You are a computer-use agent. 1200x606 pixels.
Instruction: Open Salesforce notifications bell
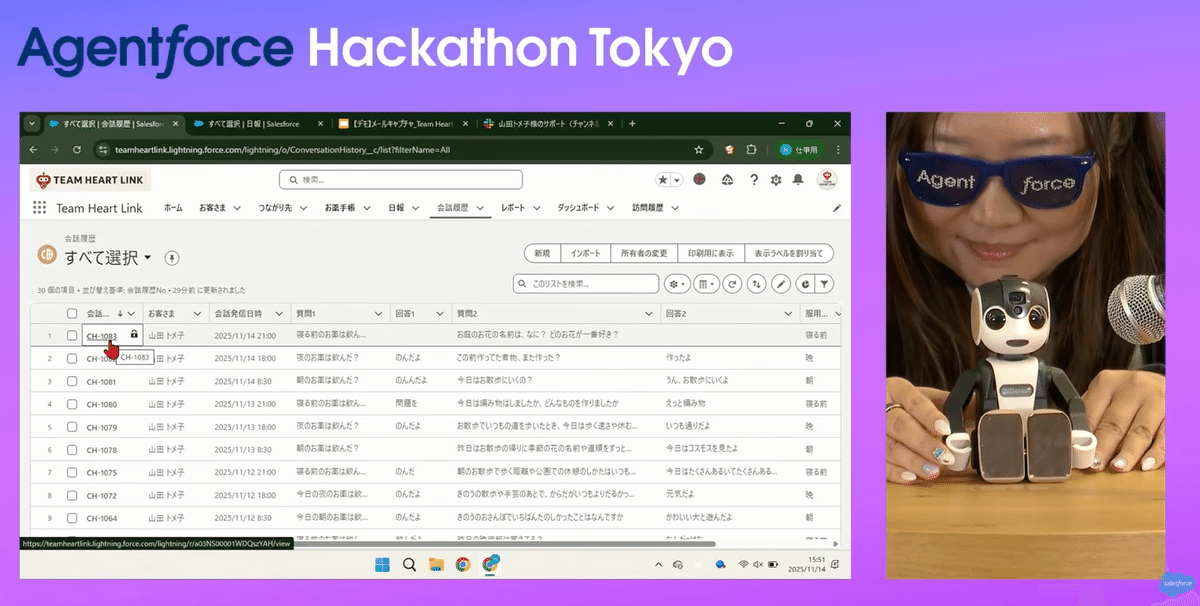coord(796,180)
